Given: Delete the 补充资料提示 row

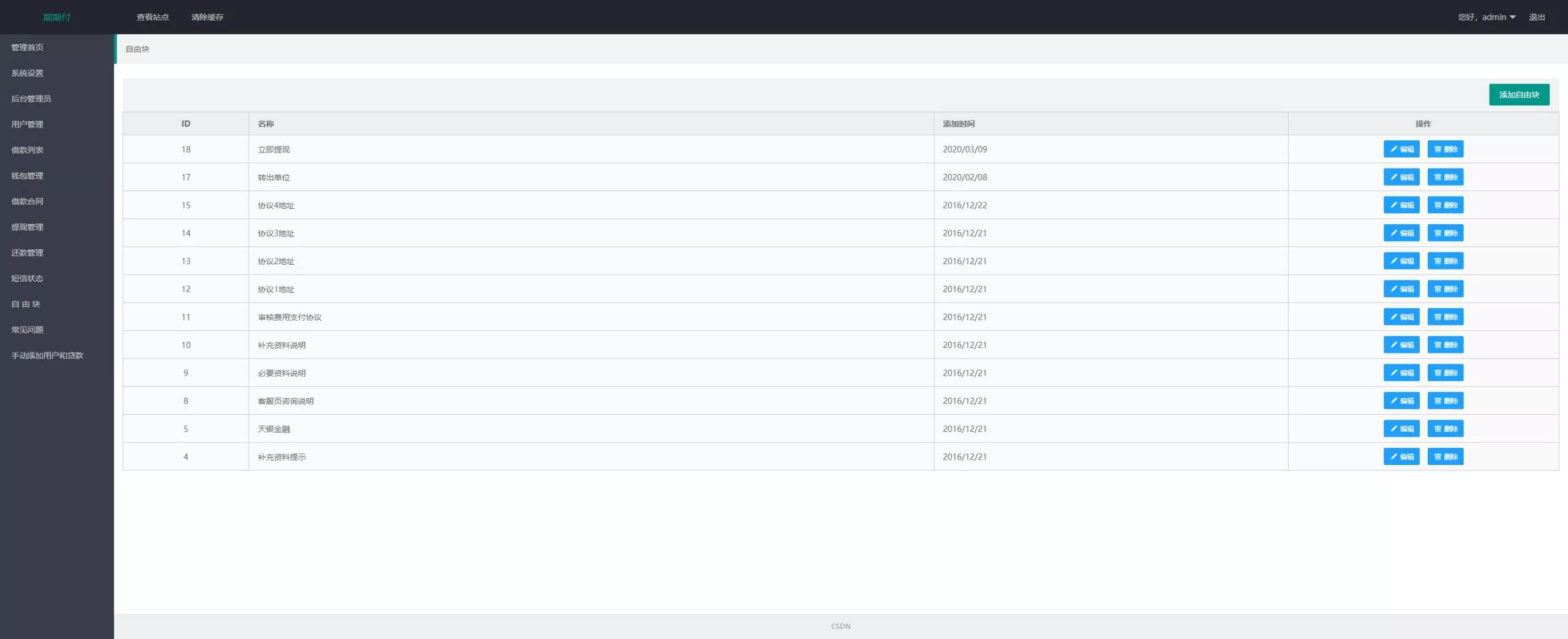Looking at the screenshot, I should click(x=1445, y=456).
